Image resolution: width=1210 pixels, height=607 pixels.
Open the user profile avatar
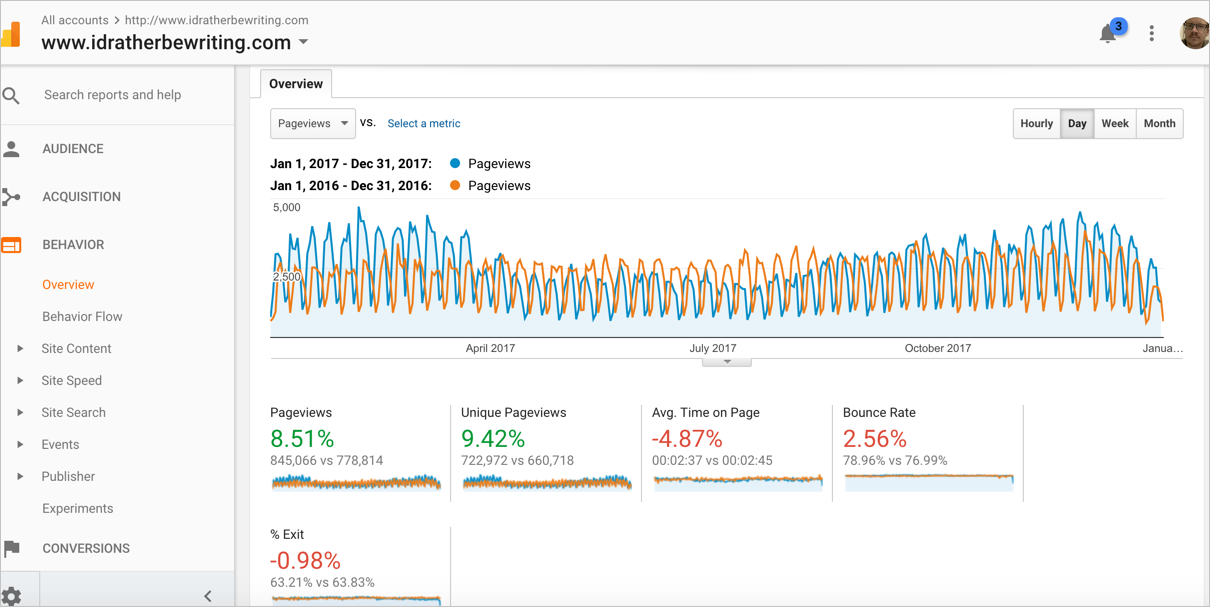point(1194,33)
